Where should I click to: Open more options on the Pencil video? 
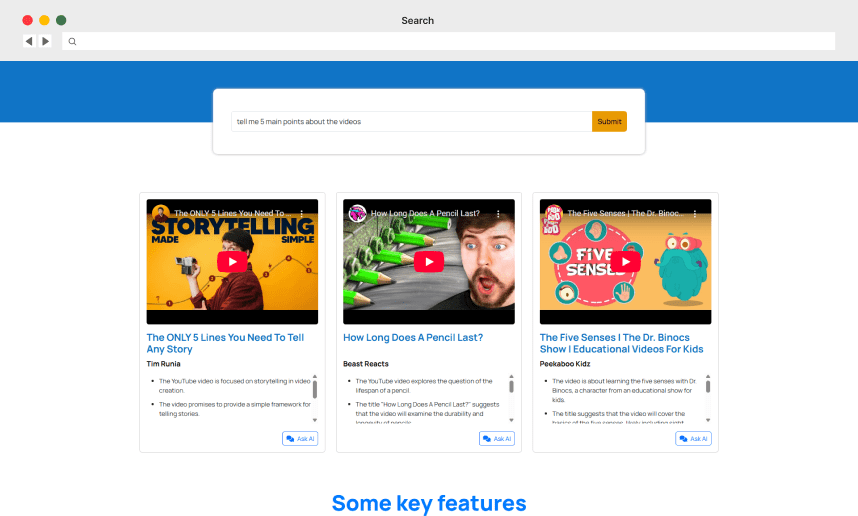tap(500, 214)
